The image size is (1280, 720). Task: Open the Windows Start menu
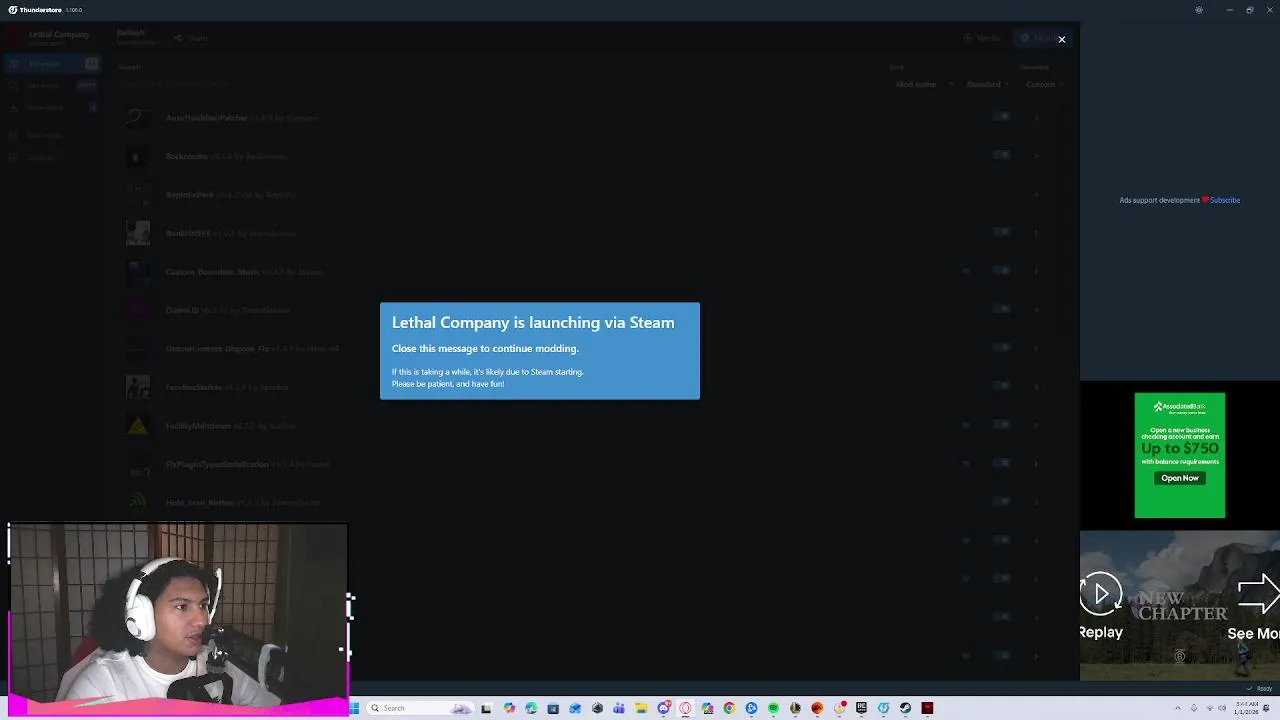coord(354,708)
